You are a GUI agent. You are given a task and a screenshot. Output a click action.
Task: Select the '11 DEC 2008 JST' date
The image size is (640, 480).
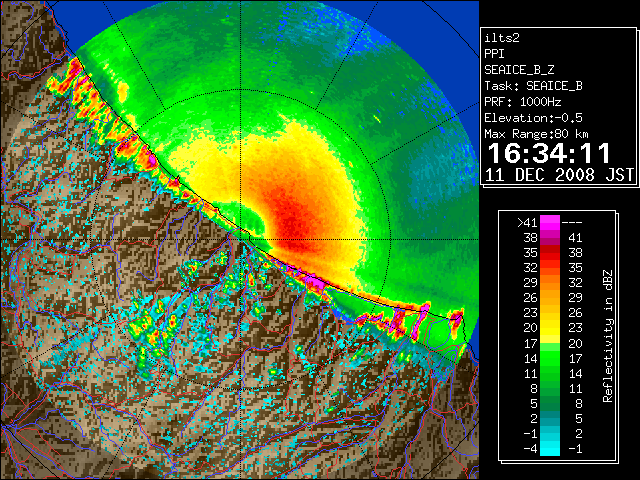click(559, 175)
